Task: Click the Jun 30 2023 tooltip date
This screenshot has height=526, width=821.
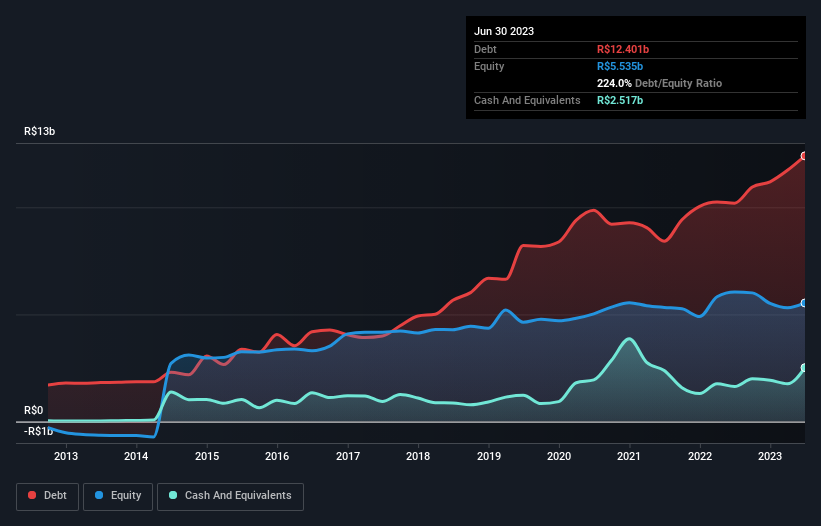Action: click(x=504, y=31)
